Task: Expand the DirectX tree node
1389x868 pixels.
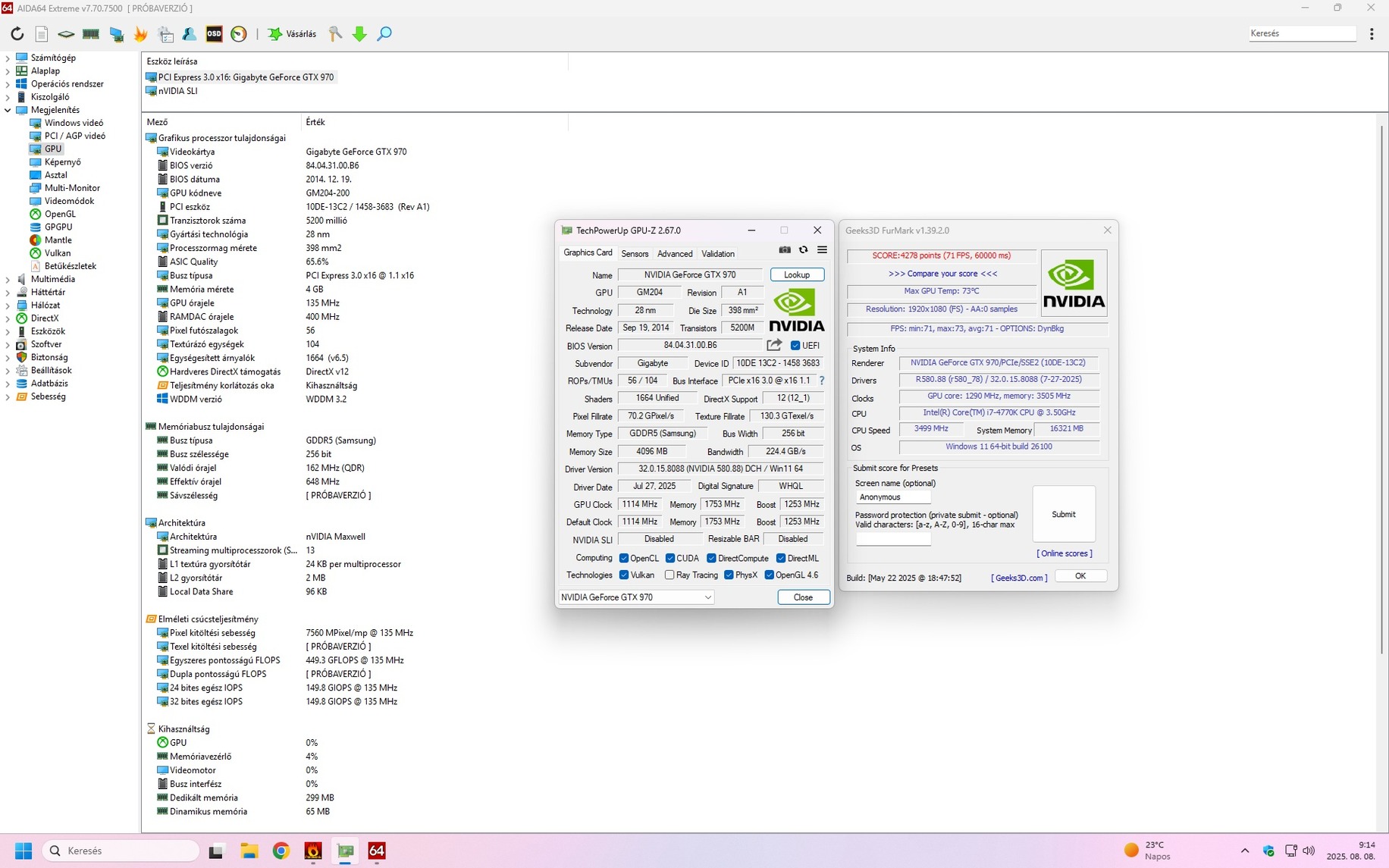Action: tap(8, 318)
